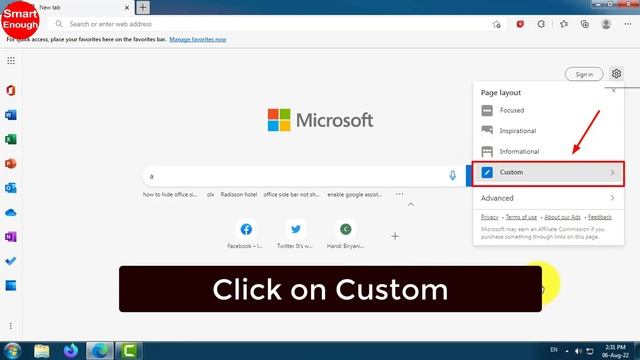Open OneDrive from the sidebar
Viewport: 640px width, 360px height.
tap(11, 213)
